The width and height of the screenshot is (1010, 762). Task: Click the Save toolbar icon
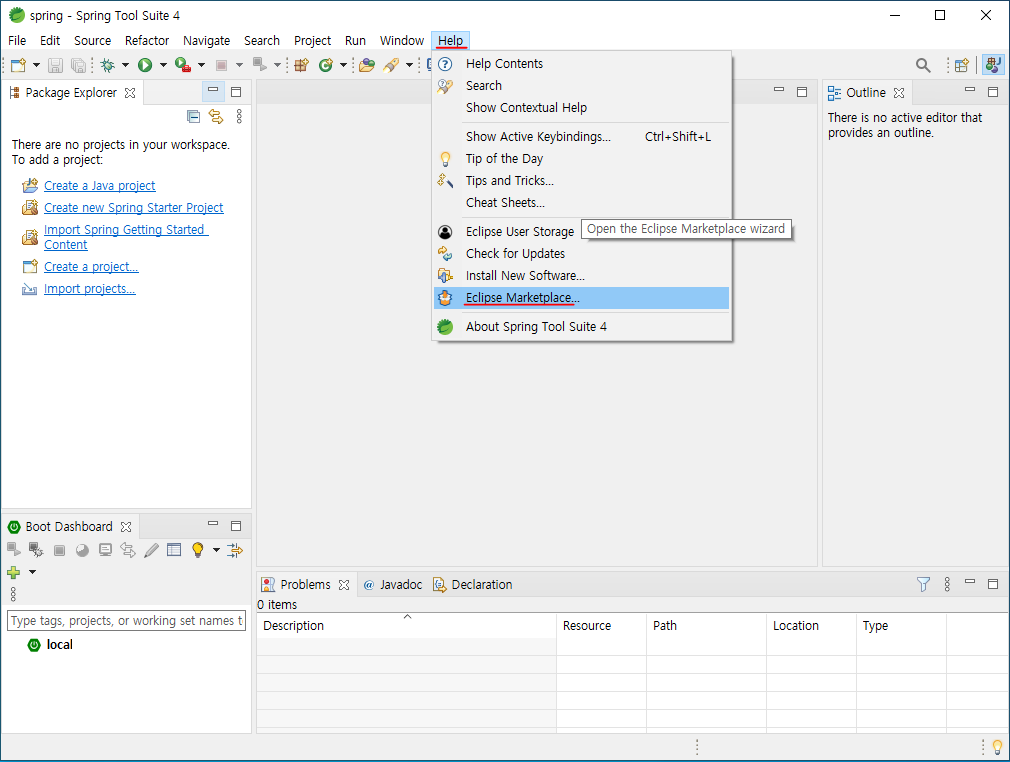pos(55,65)
